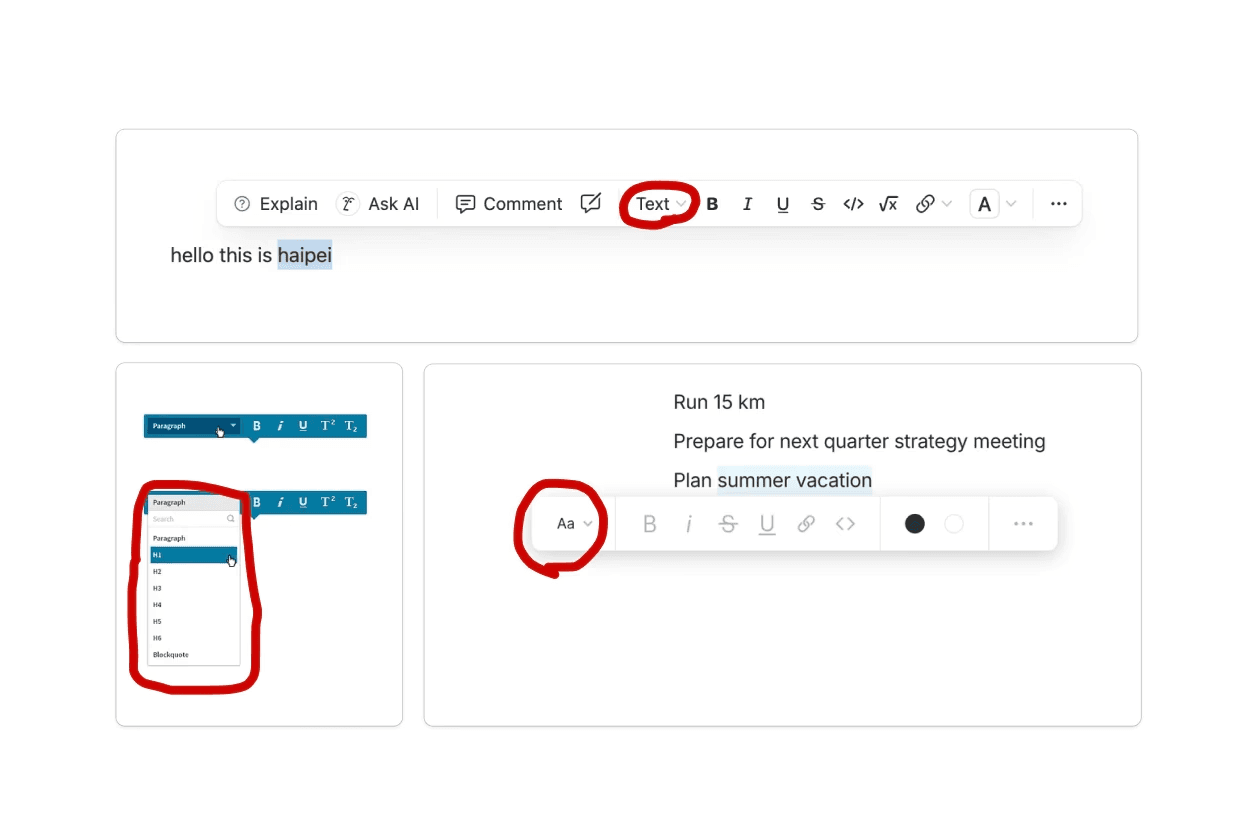Image resolution: width=1254 pixels, height=822 pixels.
Task: Toggle underline in the Aa floating toolbar
Action: pos(767,524)
